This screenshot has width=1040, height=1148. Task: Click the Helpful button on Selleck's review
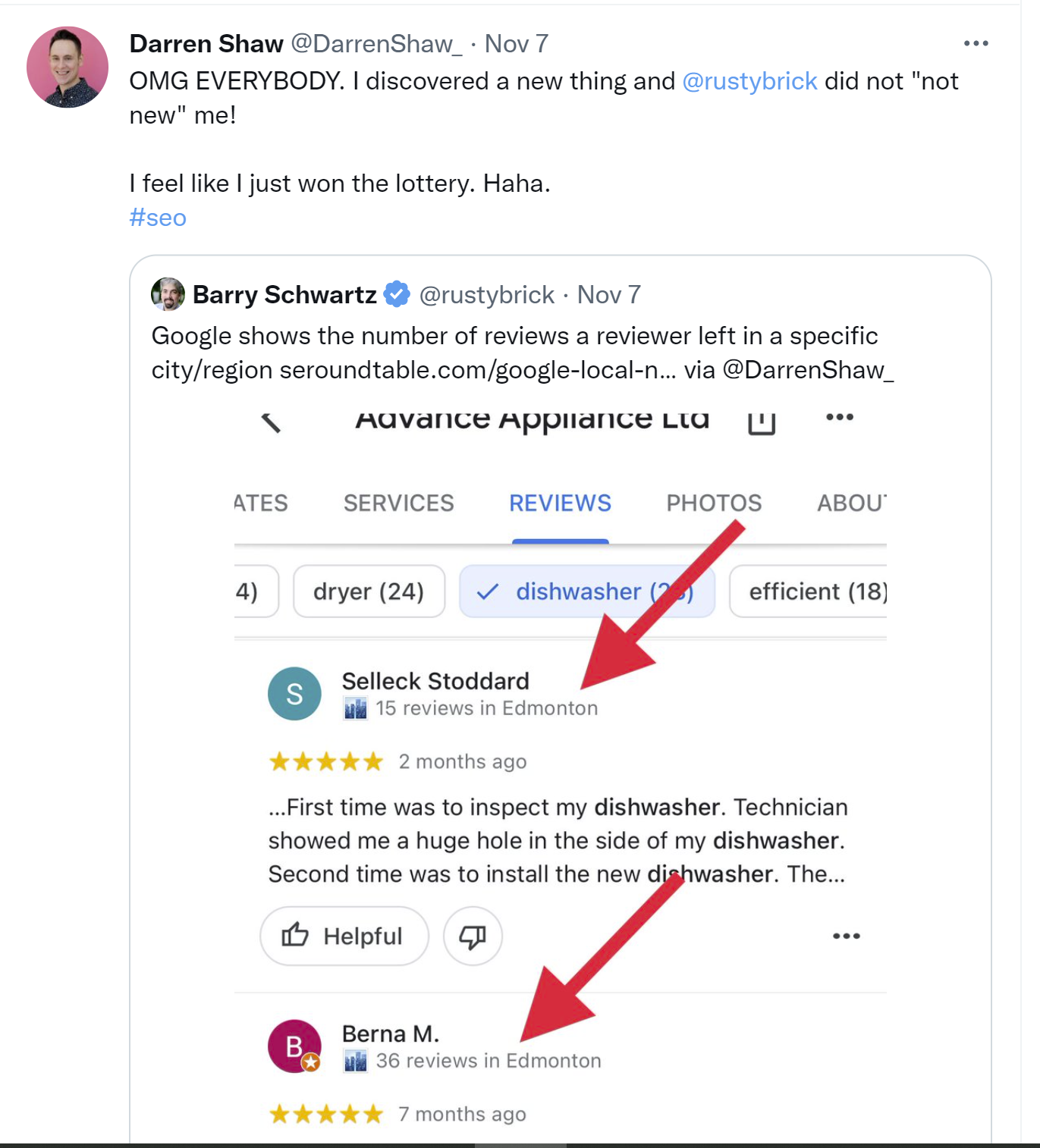tap(344, 936)
